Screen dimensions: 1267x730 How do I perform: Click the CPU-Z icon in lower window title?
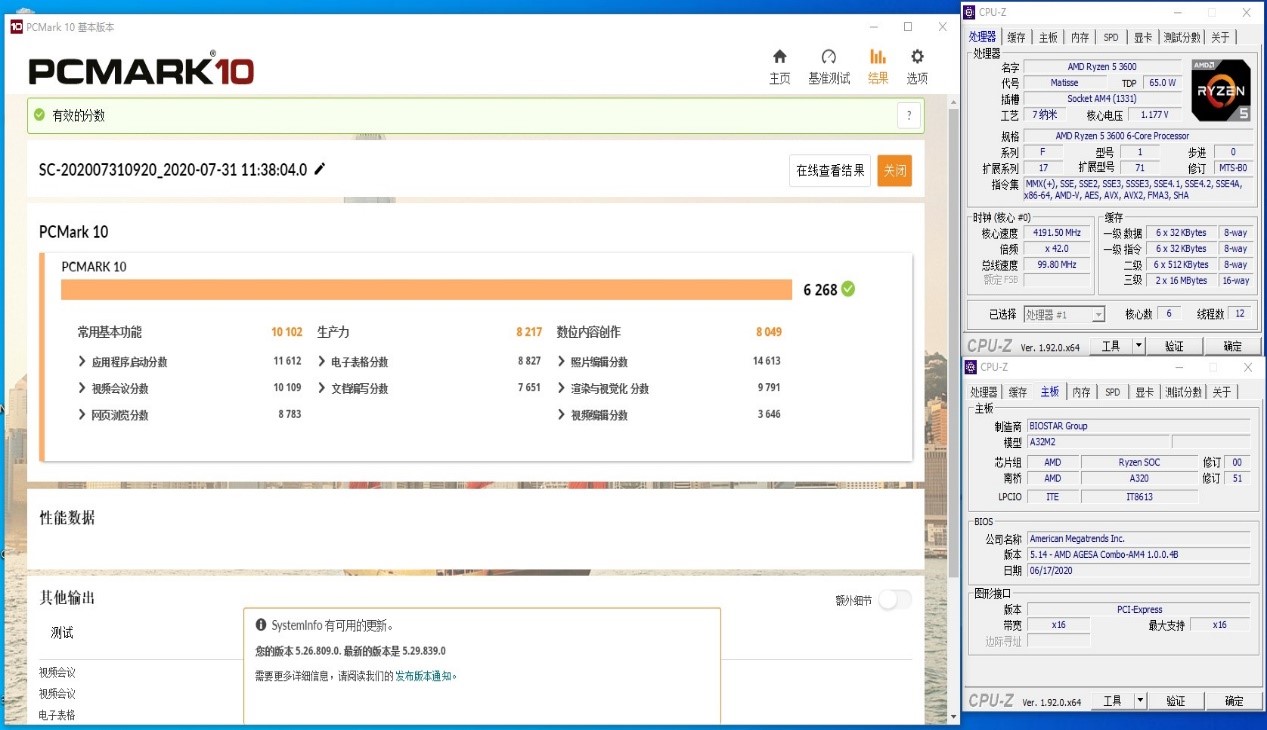[970, 367]
